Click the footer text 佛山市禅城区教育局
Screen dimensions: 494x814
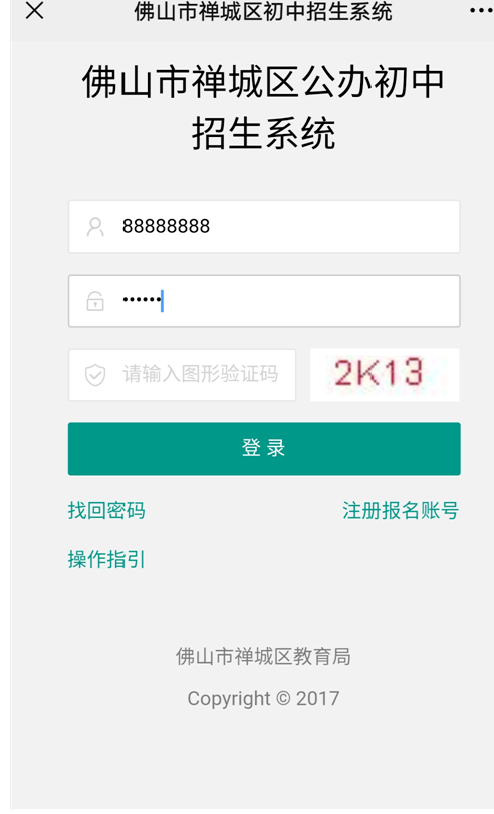coord(263,656)
